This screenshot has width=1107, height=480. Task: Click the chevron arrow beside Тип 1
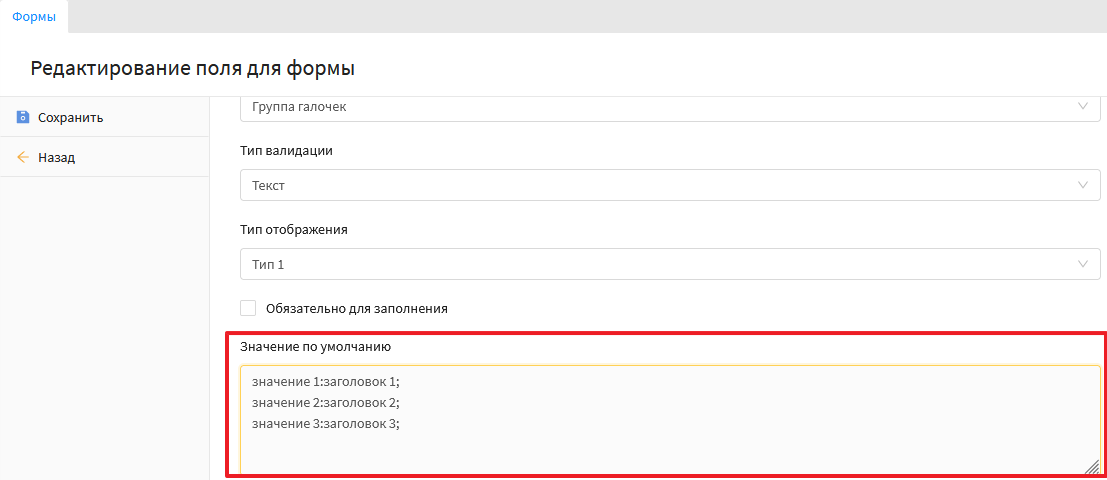coord(1082,264)
